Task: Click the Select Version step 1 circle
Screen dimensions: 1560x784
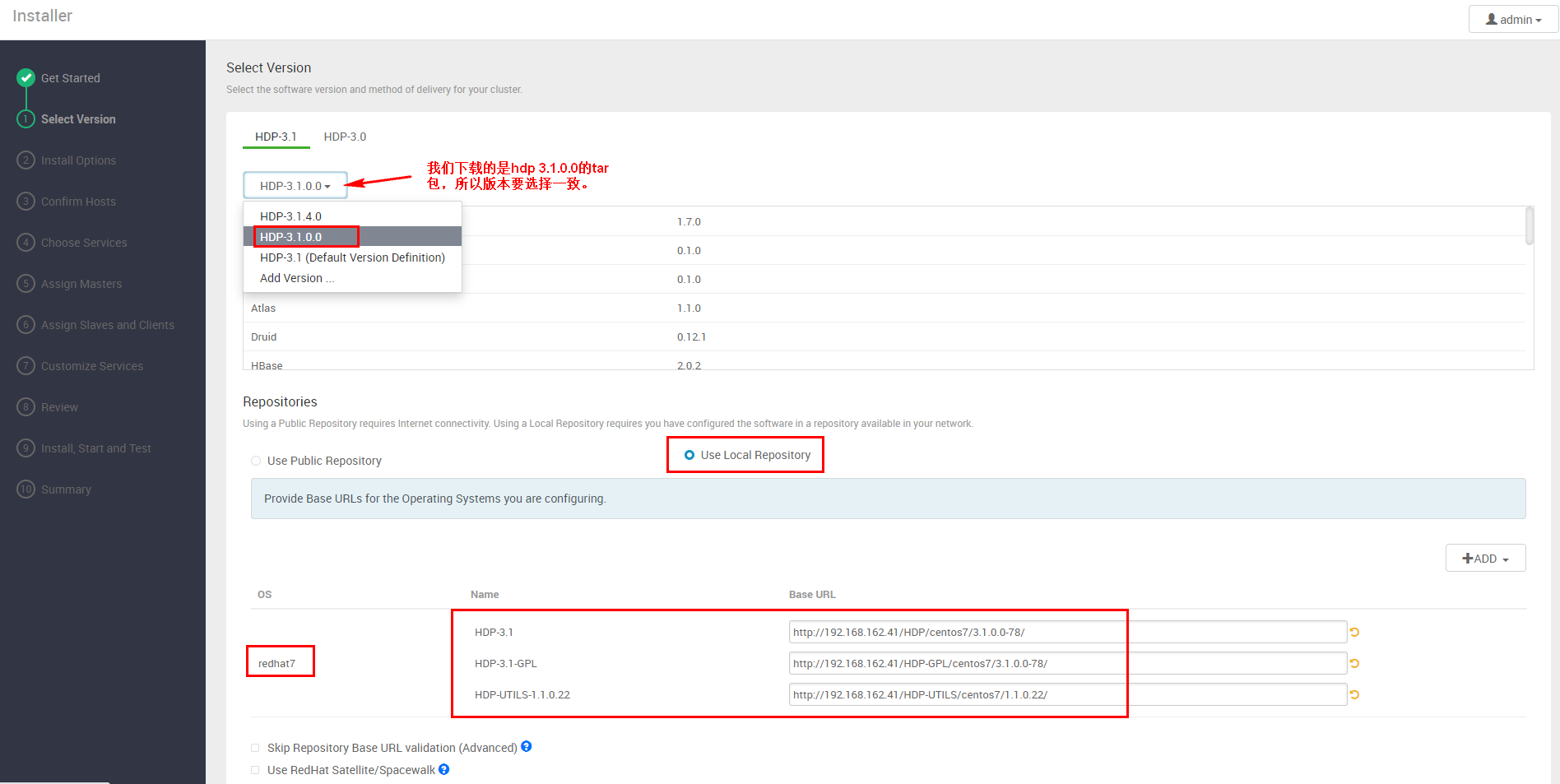Action: 26,118
